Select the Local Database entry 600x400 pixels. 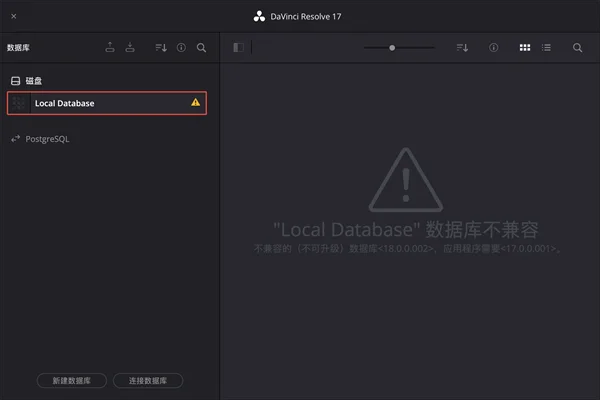coord(107,103)
